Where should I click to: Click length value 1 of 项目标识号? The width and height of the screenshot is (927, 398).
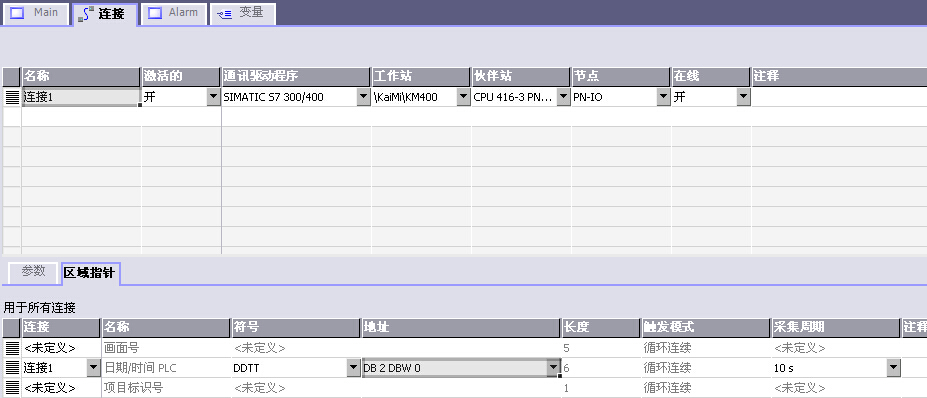click(601, 388)
